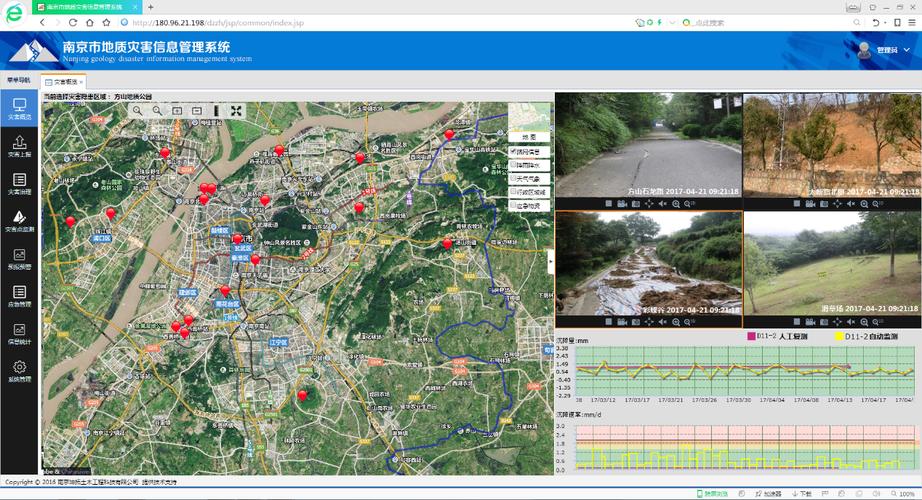Open the disaster report upload icon in sidebar

click(x=19, y=142)
